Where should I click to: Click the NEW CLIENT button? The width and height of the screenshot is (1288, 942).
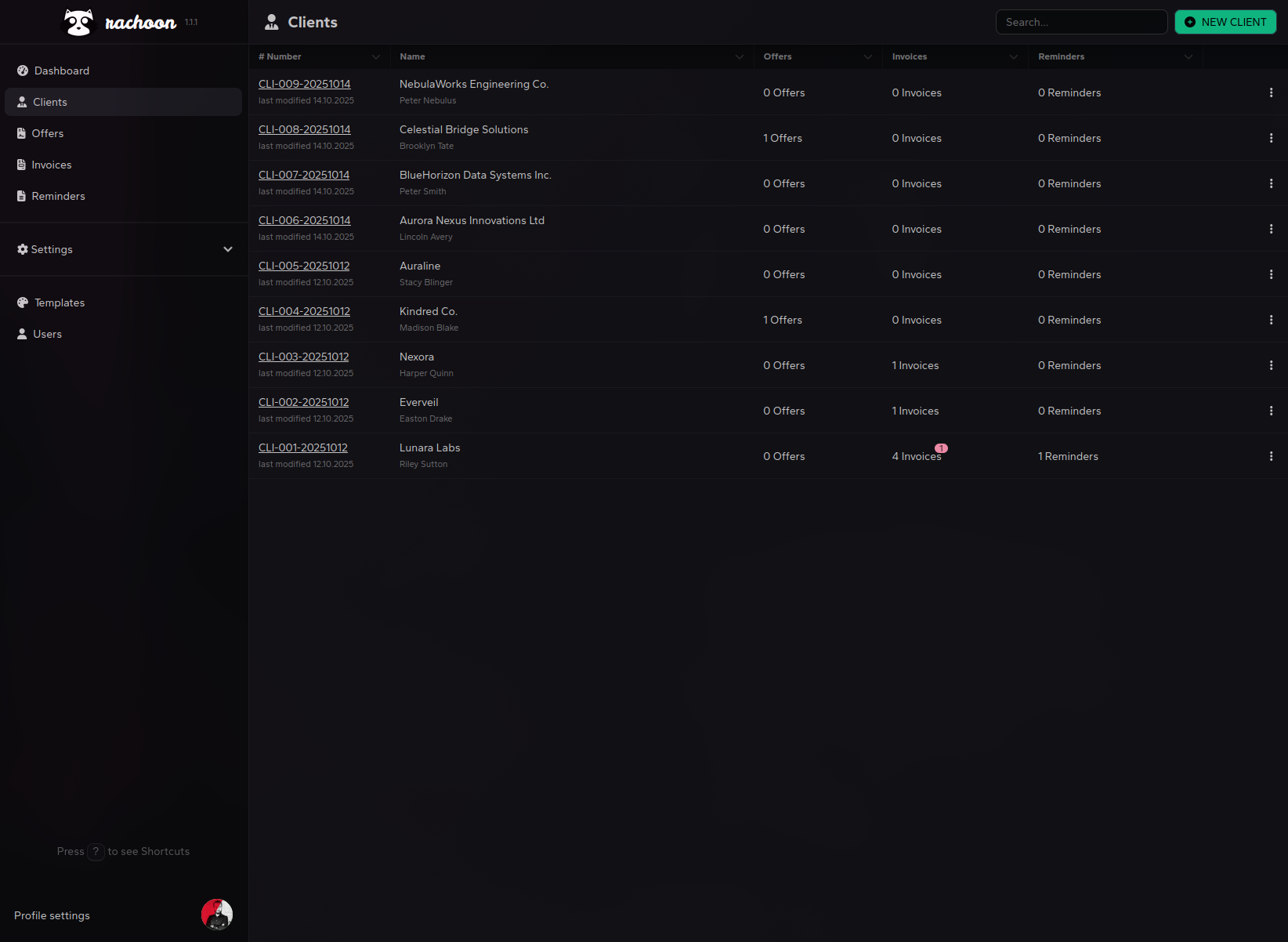pos(1225,22)
